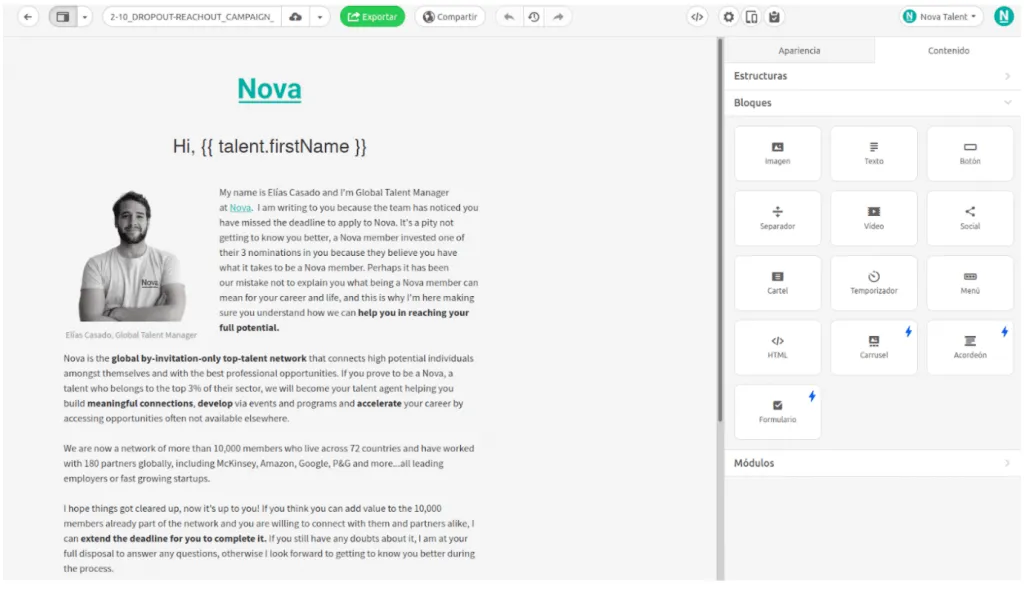Click the paragraph starting 'I hope things got cleared up'
The image size is (1024, 589).
pos(269,538)
